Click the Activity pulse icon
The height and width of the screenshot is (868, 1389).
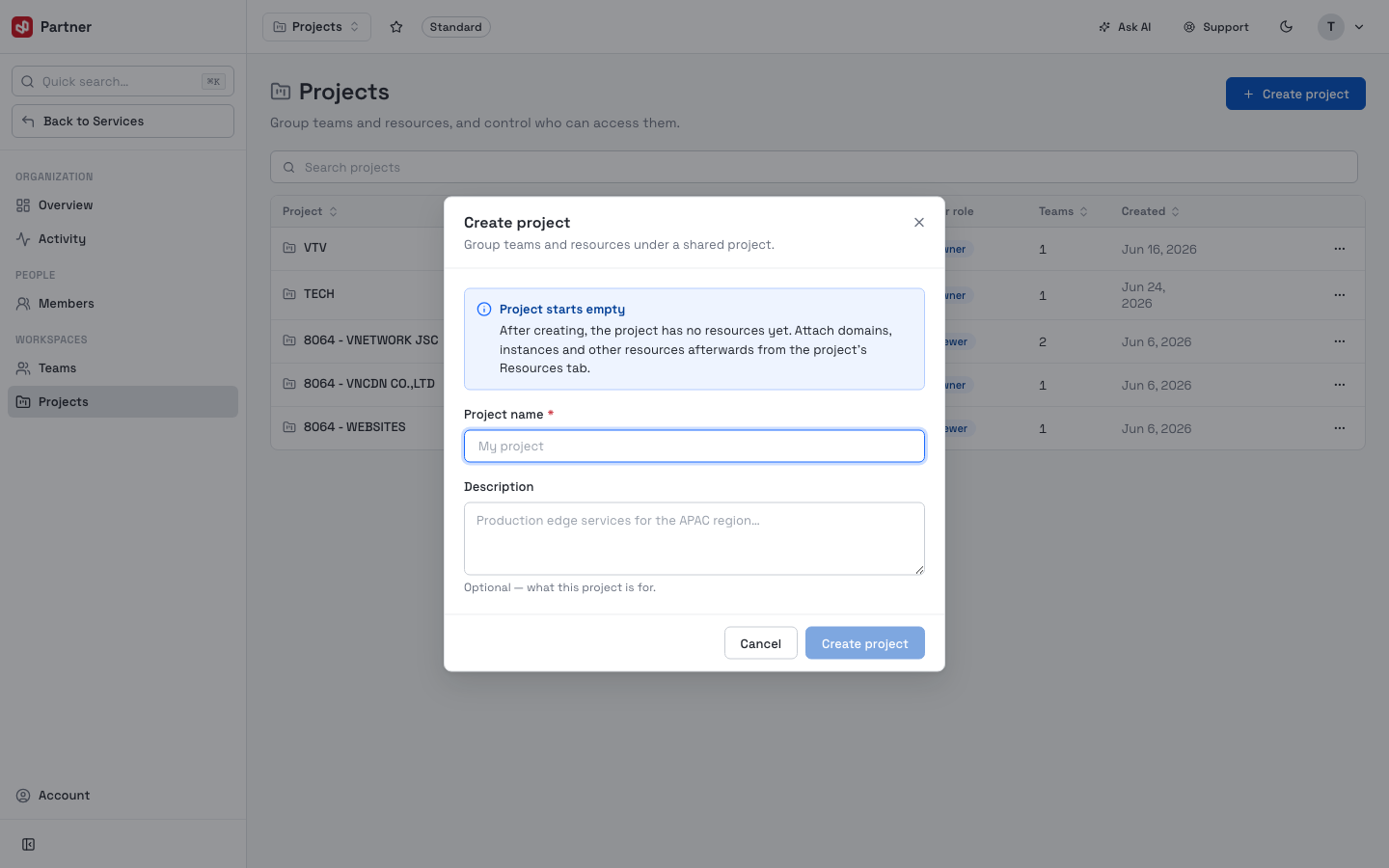[23, 239]
